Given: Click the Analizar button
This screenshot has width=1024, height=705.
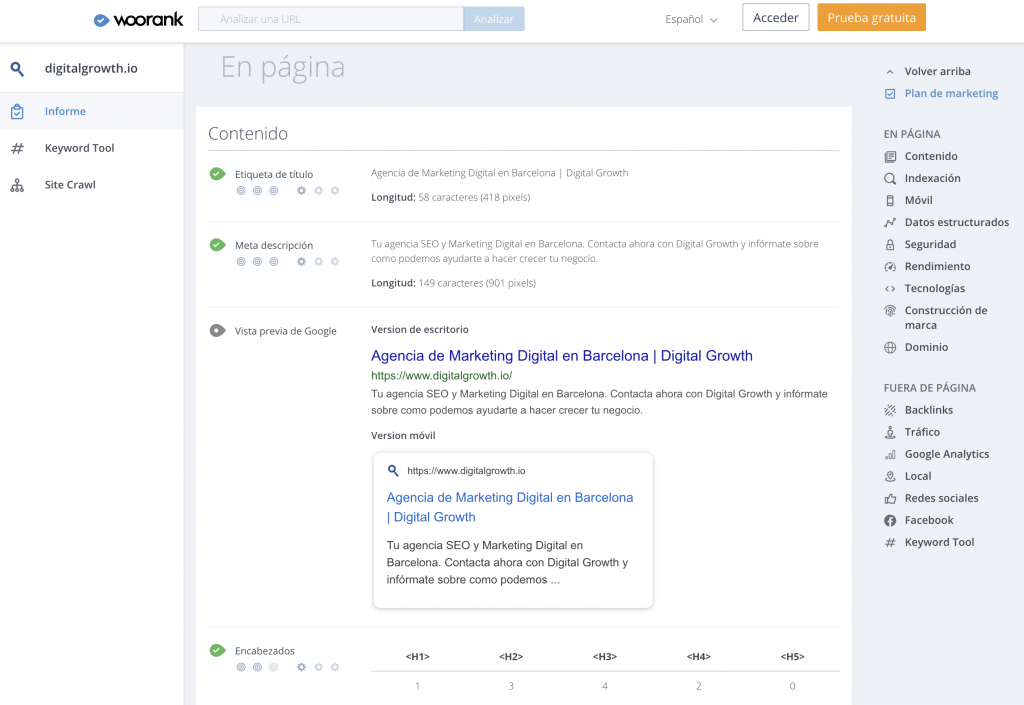Looking at the screenshot, I should 494,19.
